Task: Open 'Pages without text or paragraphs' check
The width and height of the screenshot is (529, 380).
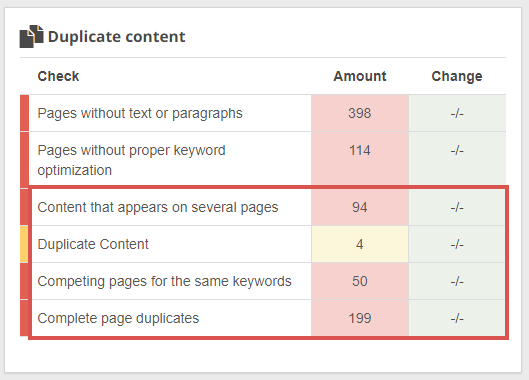Action: tap(140, 113)
